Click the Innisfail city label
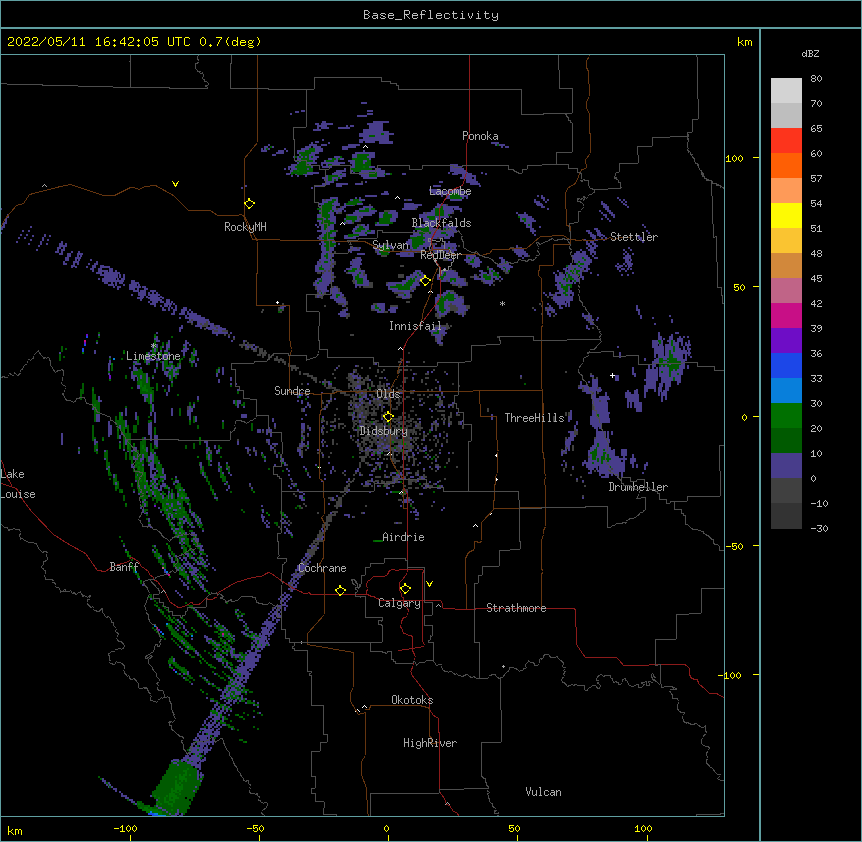The height and width of the screenshot is (842, 862). click(415, 326)
